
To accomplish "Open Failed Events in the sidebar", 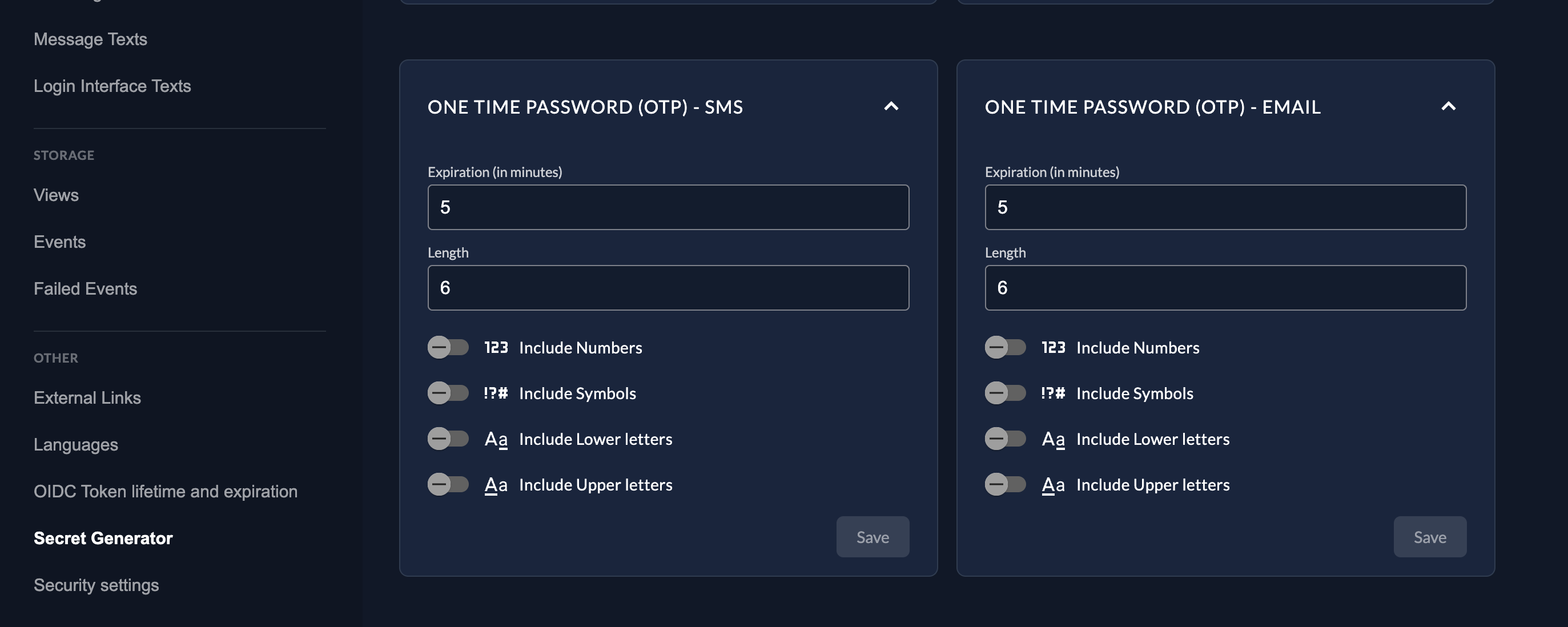I will [x=85, y=288].
